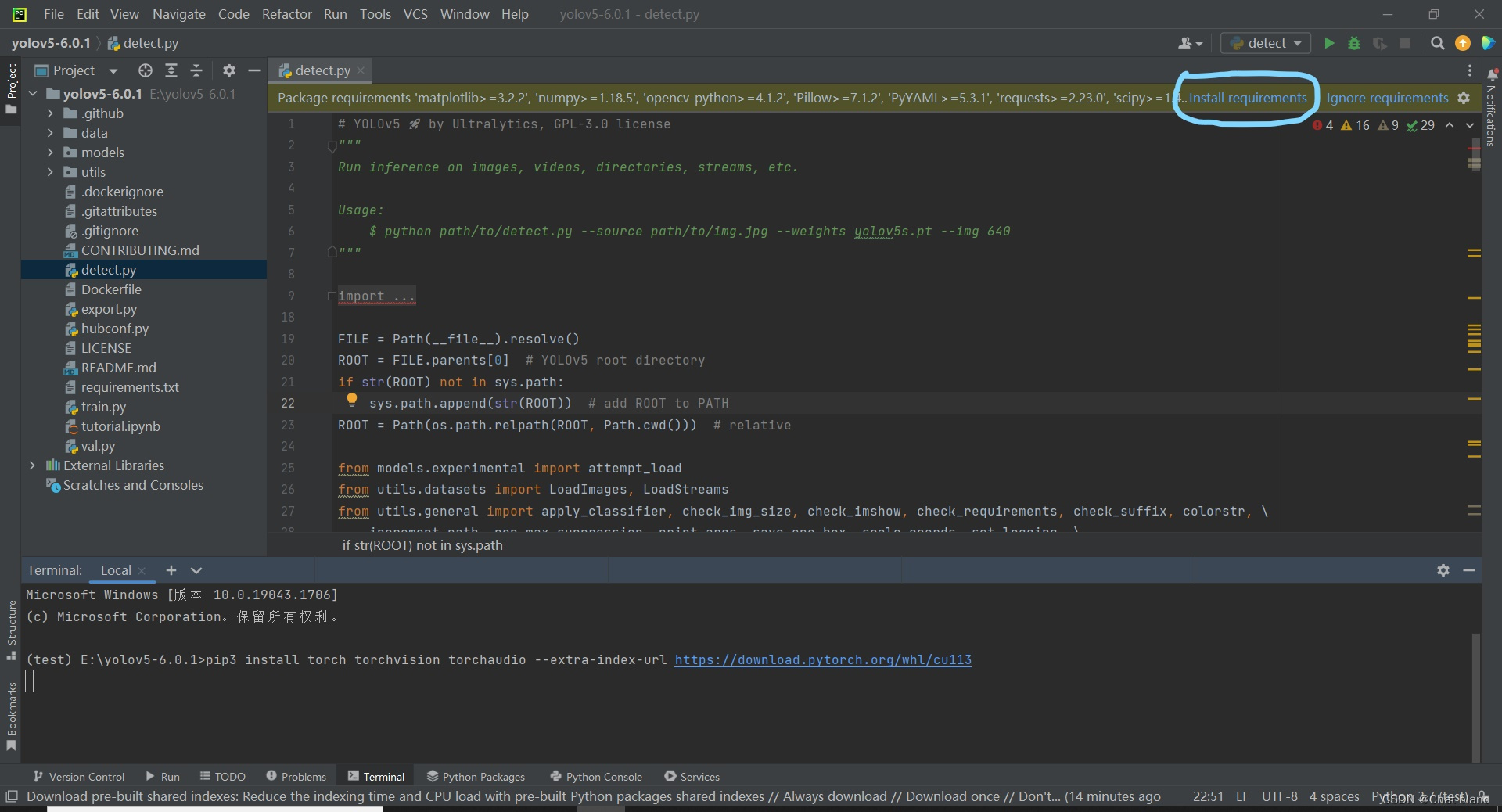Click the orange IDE update icon
The width and height of the screenshot is (1502, 812).
coord(1463,43)
